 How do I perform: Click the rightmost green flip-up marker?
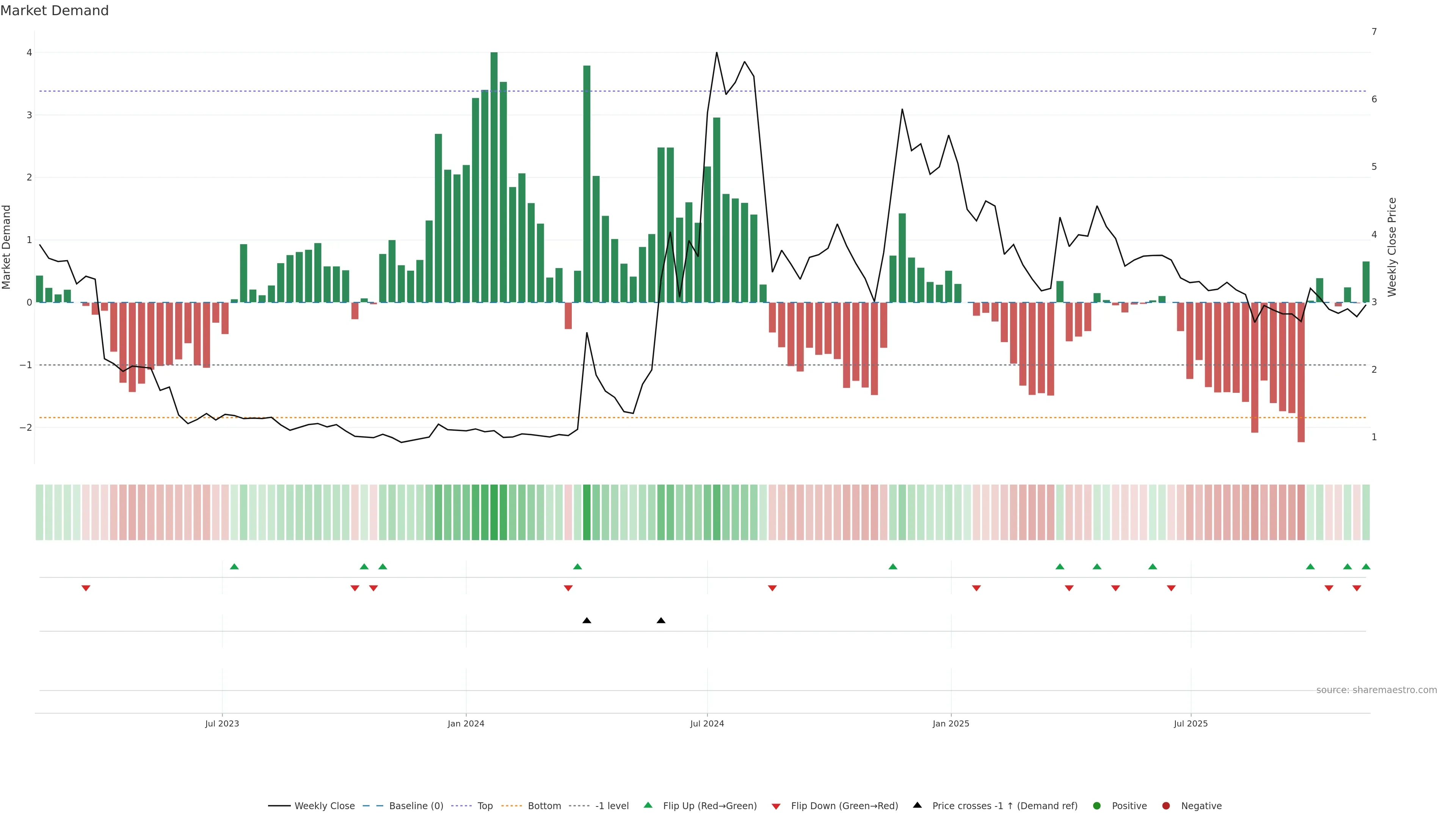tap(1366, 566)
